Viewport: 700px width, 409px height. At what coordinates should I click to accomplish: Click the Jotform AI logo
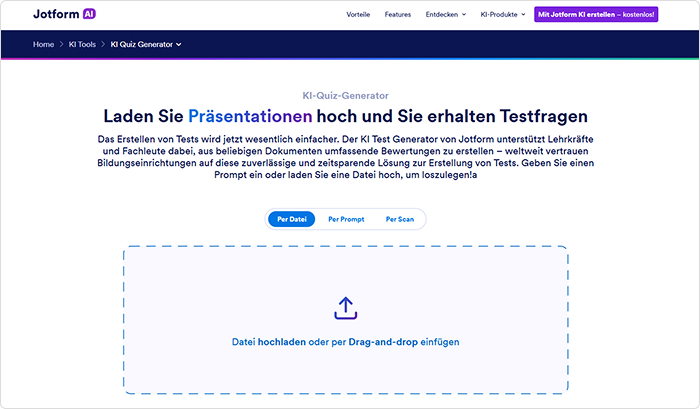coord(64,14)
